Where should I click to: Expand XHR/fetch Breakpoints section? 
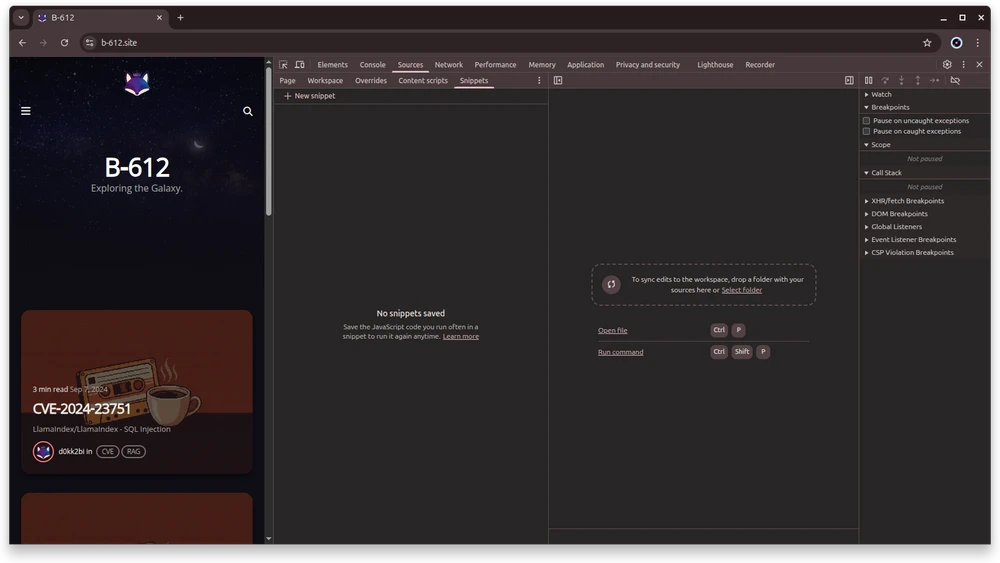tap(907, 201)
